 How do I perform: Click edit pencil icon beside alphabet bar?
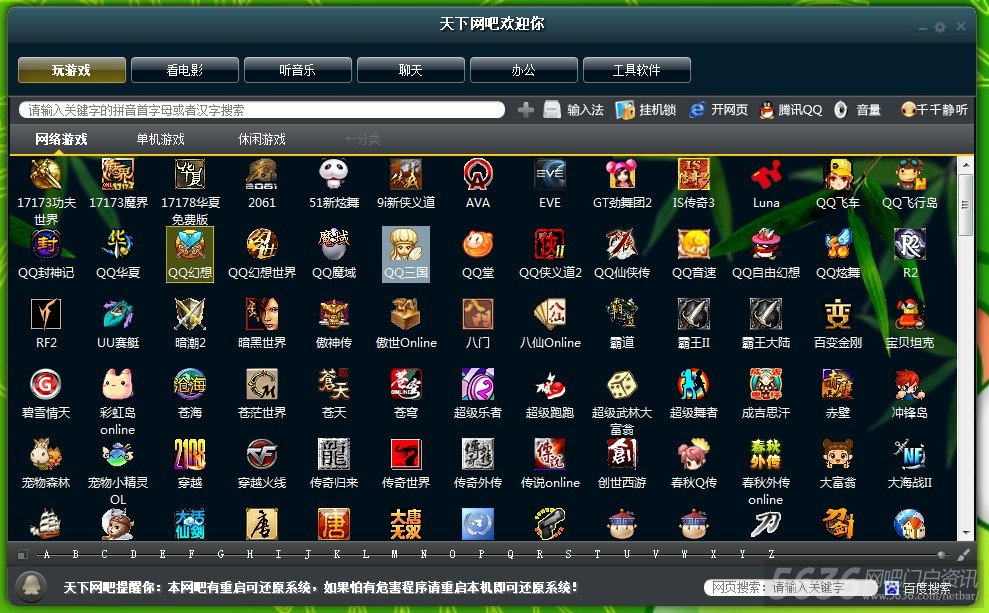[x=963, y=555]
